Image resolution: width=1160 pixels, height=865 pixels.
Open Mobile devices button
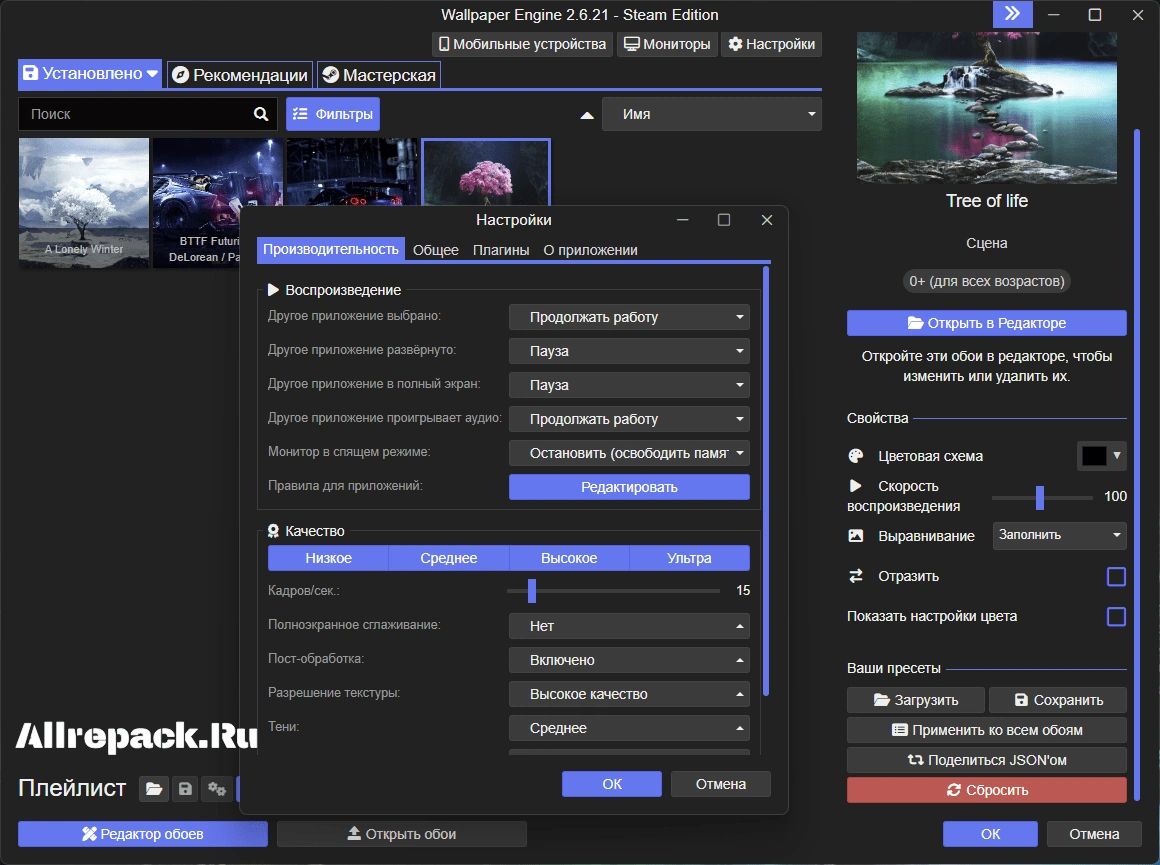(x=522, y=44)
